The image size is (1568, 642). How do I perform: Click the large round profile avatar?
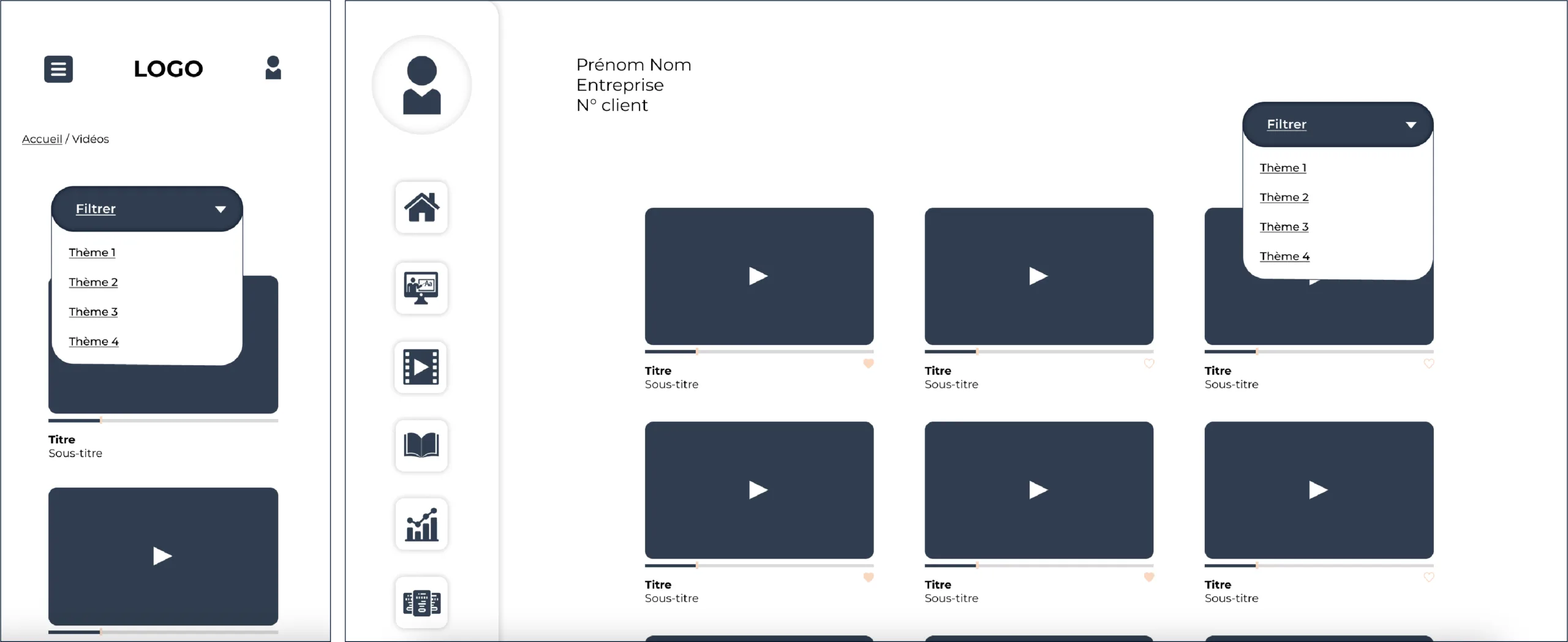pyautogui.click(x=421, y=85)
